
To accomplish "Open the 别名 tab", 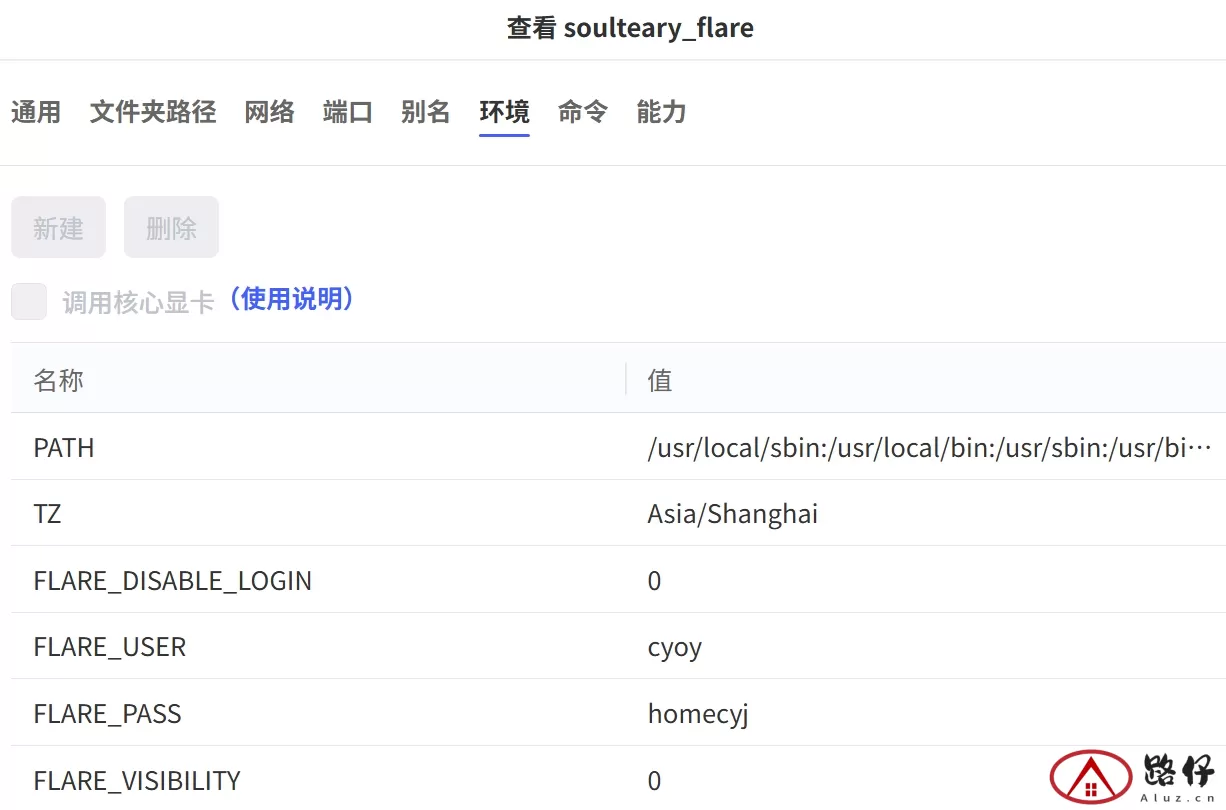I will (x=426, y=112).
